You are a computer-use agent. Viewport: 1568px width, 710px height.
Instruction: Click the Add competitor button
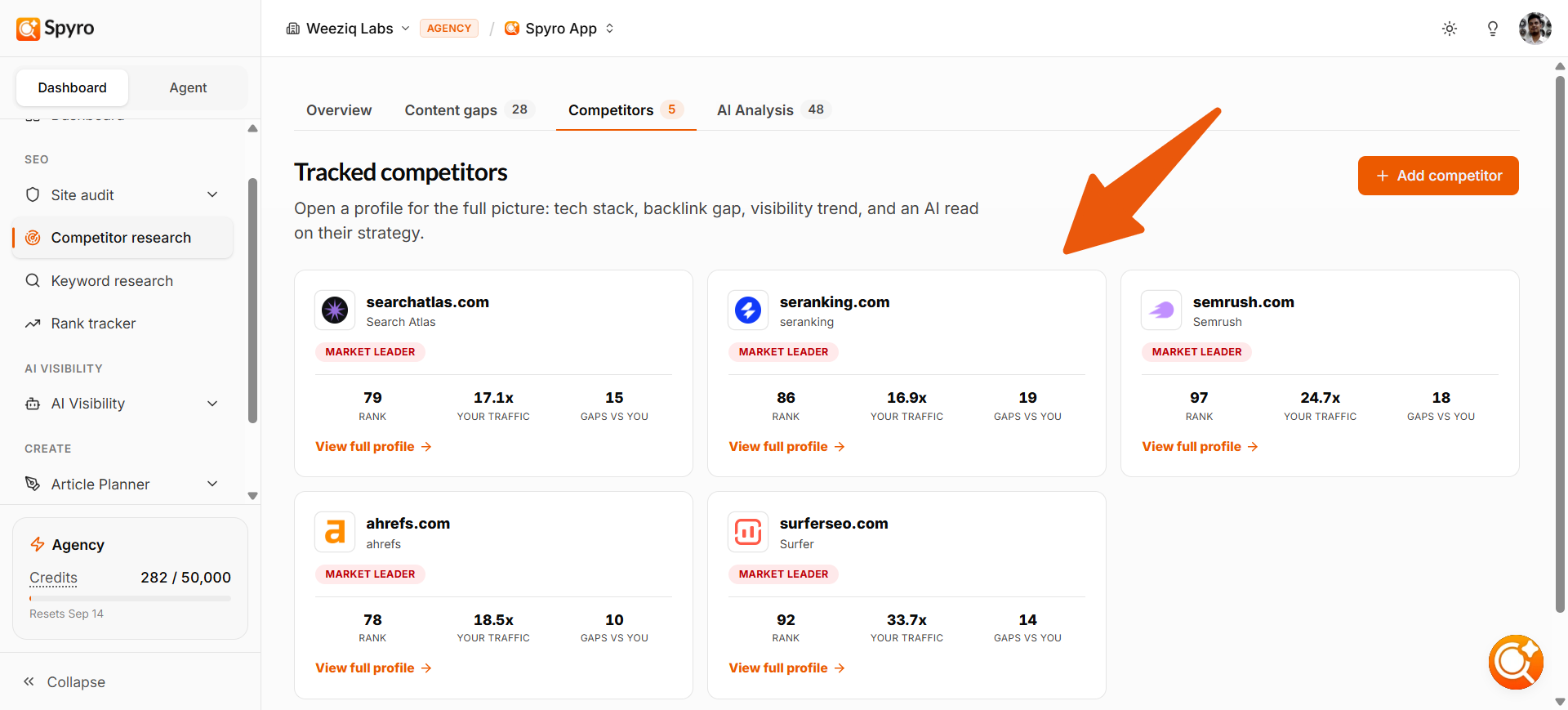tap(1438, 176)
